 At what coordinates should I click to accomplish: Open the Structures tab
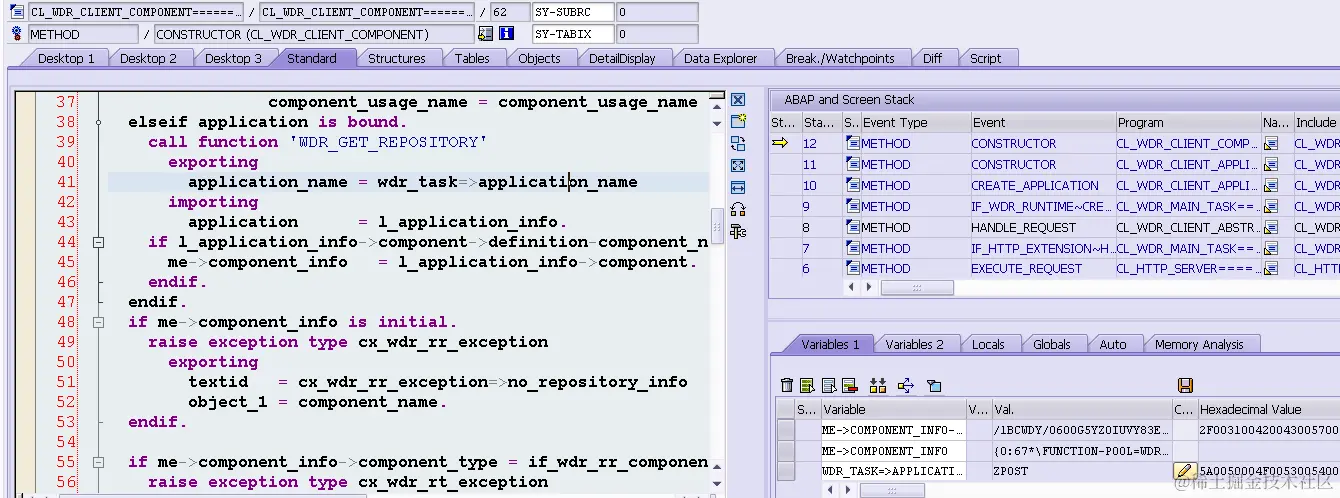point(397,58)
